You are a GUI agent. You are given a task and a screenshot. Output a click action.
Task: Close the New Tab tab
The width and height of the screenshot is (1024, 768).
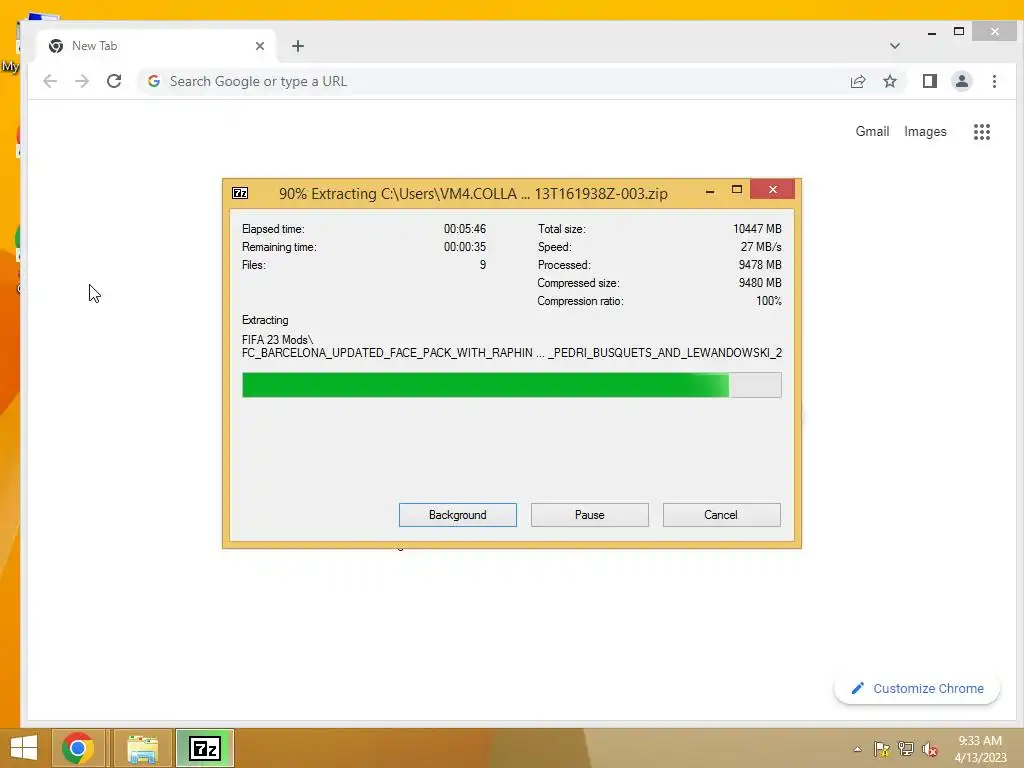[x=260, y=46]
